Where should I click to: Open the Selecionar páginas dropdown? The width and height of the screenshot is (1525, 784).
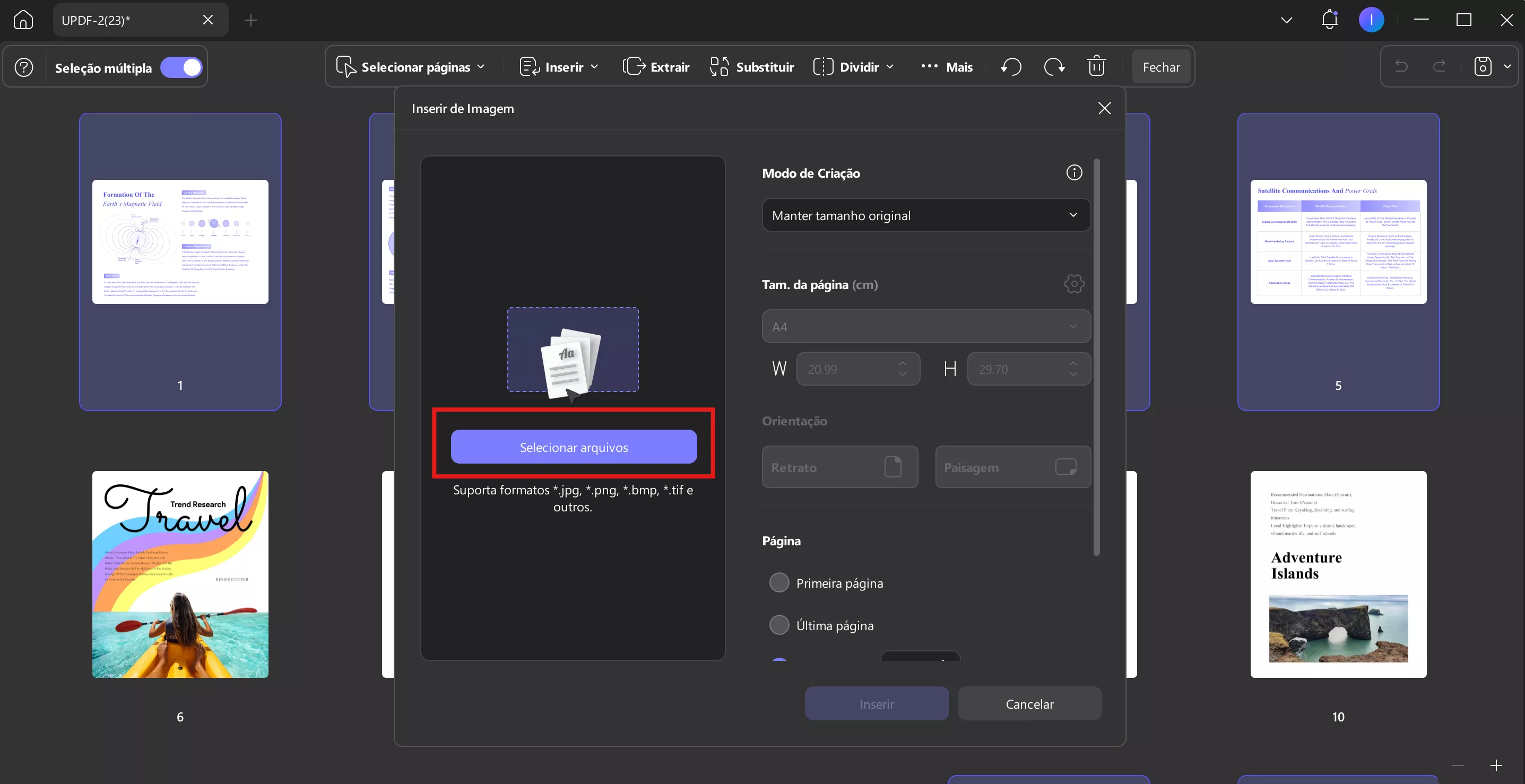coord(410,67)
